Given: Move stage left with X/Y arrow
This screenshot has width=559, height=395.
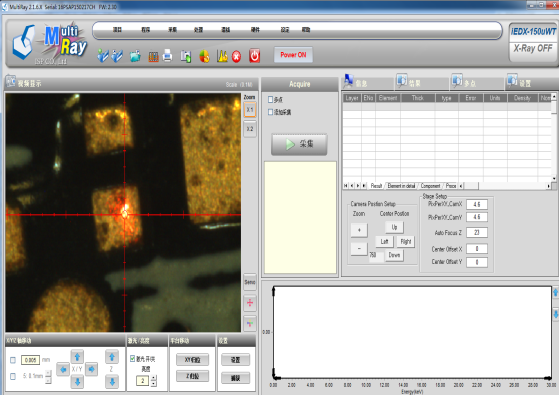Looking at the screenshot, I should [63, 369].
